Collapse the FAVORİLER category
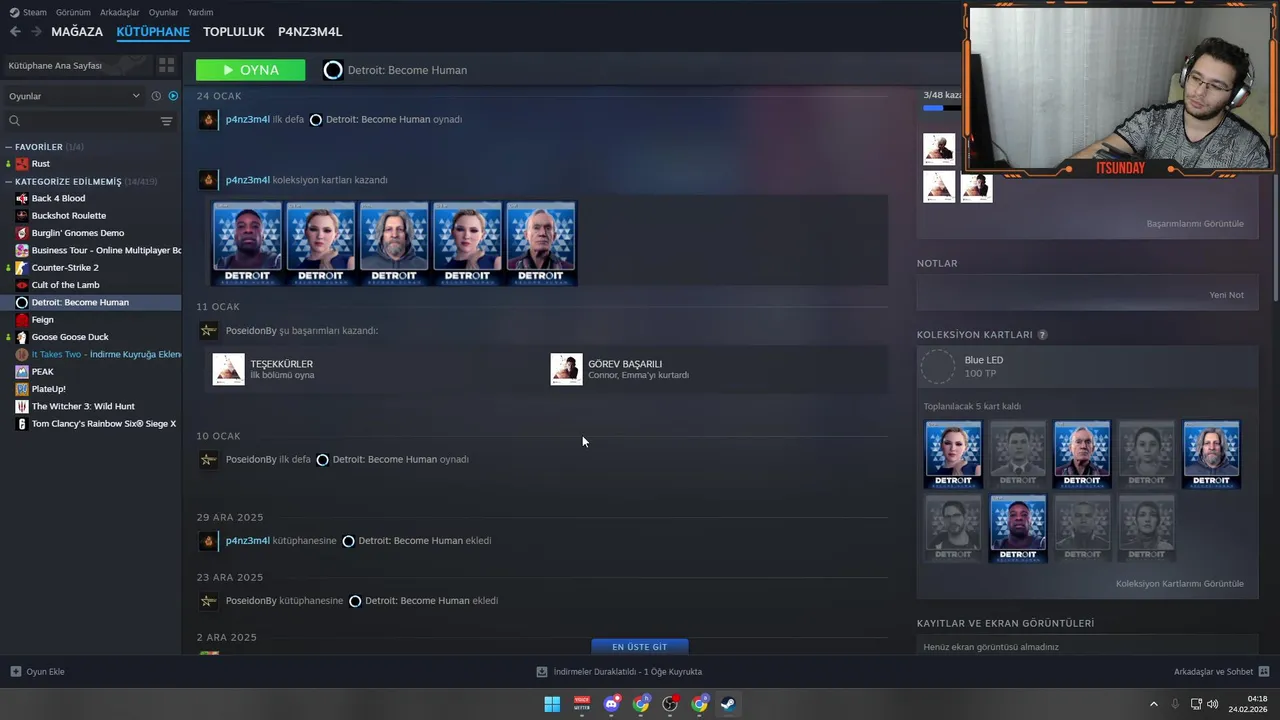 point(9,147)
